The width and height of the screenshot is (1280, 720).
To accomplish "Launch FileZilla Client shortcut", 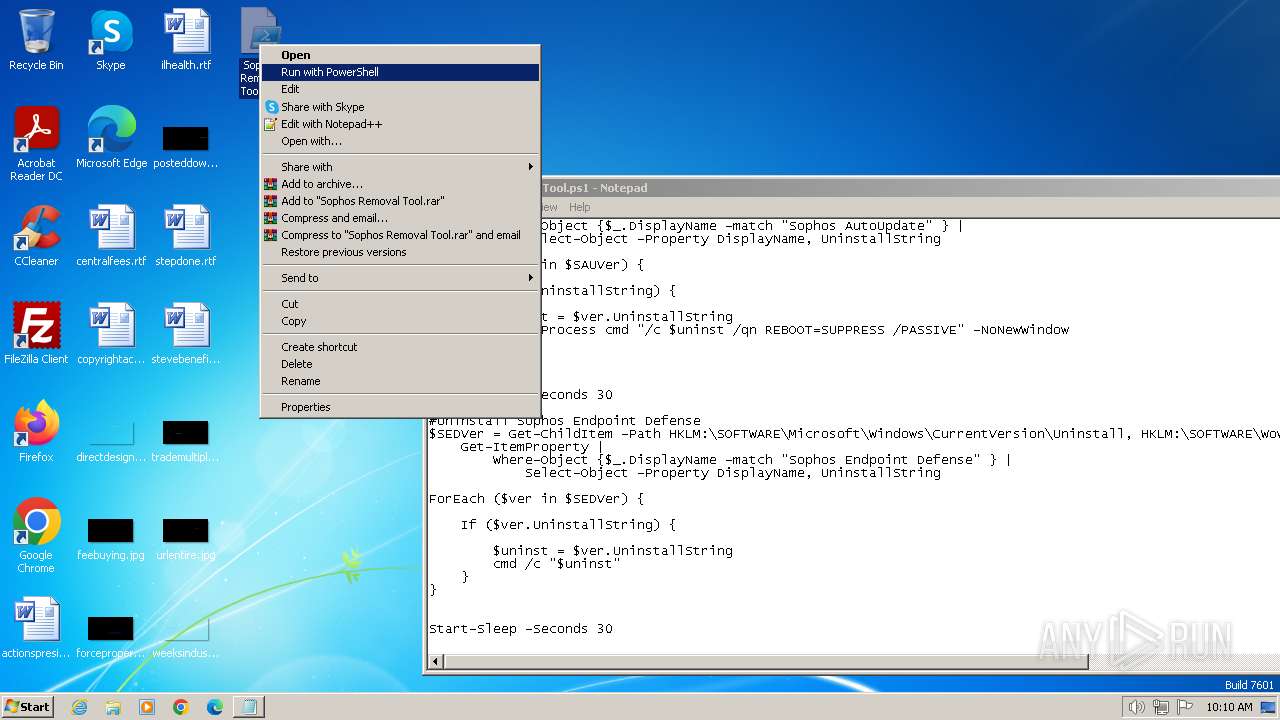I will point(36,334).
